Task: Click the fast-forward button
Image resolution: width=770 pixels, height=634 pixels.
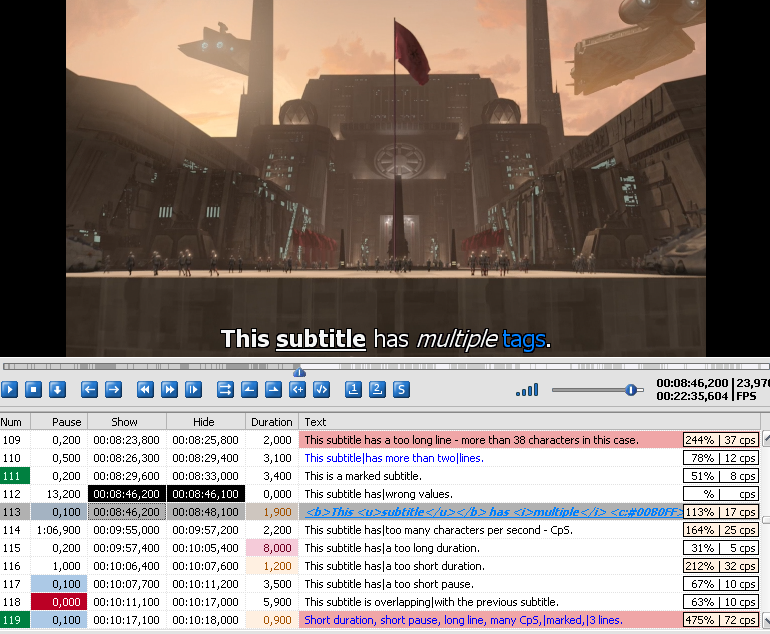Action: [x=169, y=389]
